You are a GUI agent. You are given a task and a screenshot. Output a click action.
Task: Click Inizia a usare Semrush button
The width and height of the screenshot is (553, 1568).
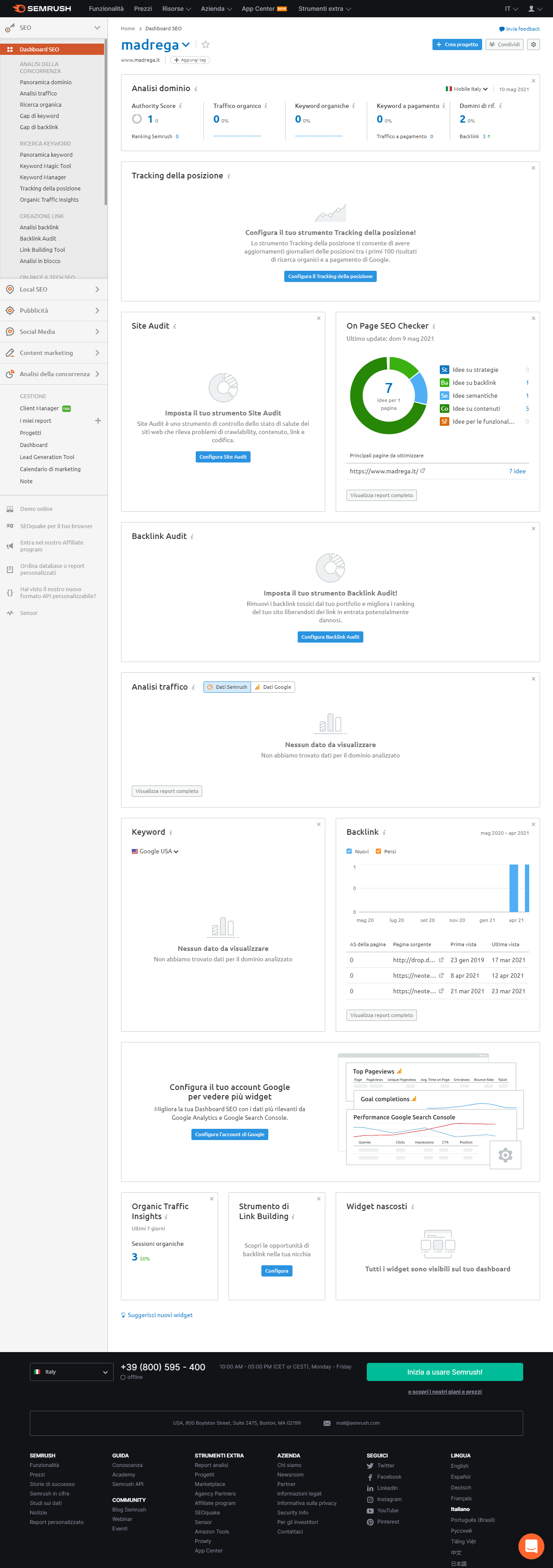point(445,1372)
